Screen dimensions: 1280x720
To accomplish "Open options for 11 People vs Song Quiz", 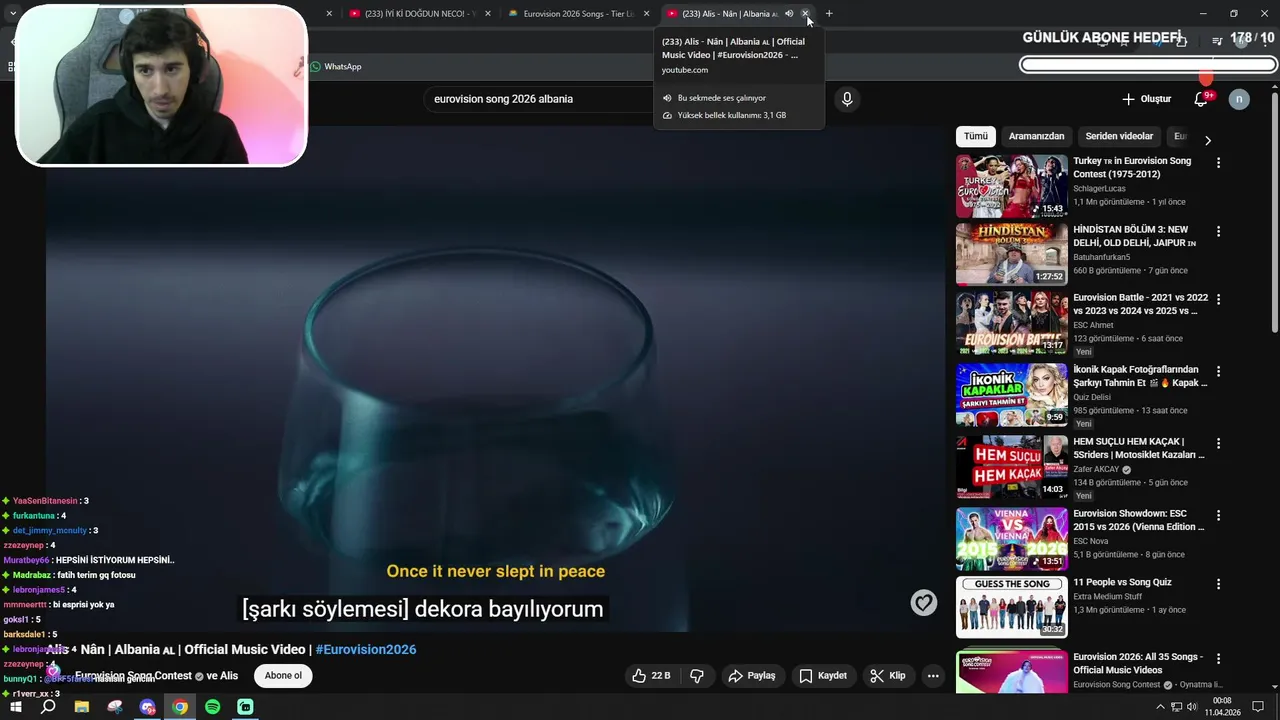I will pyautogui.click(x=1218, y=584).
